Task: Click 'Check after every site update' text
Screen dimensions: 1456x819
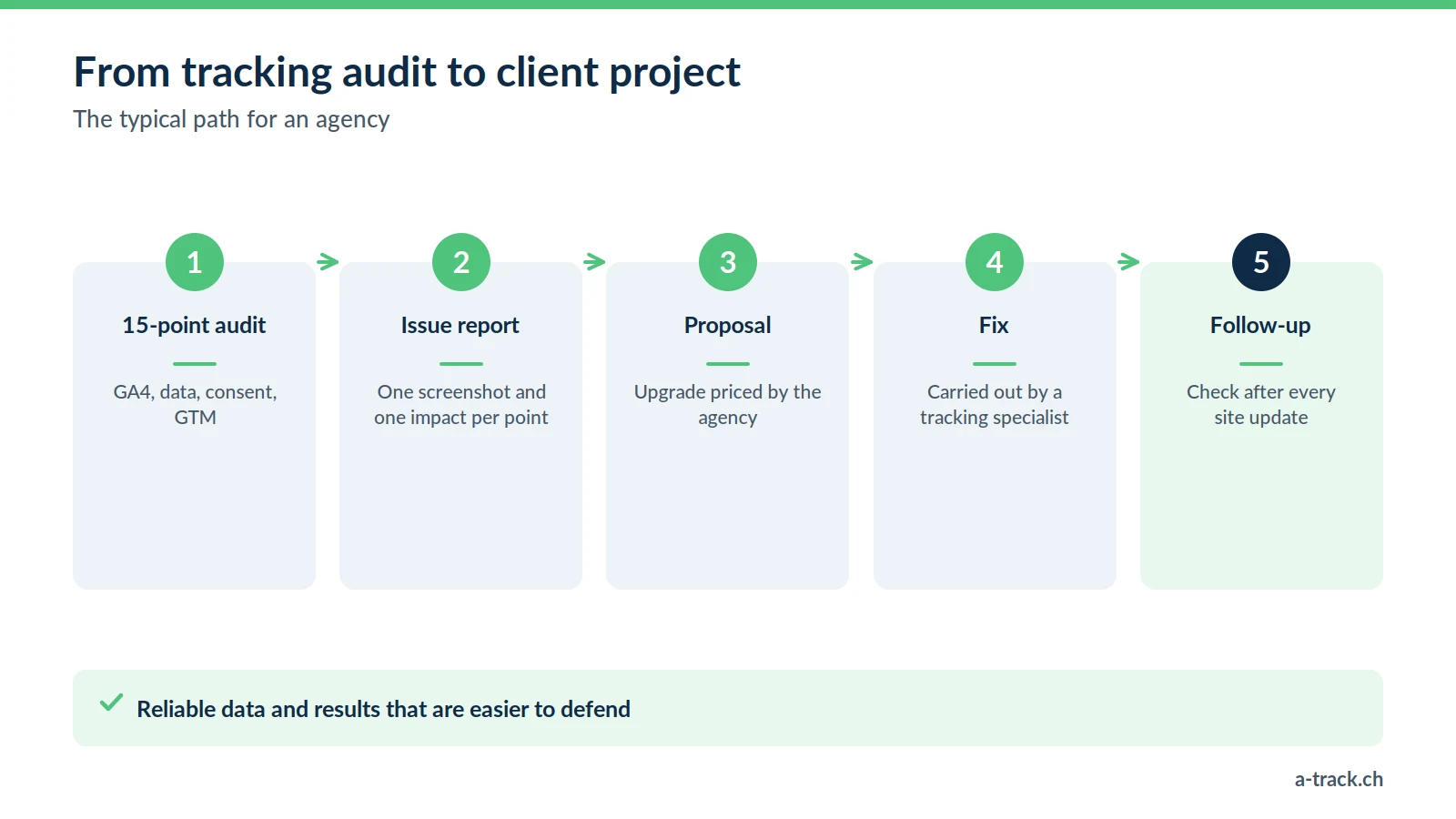Action: pyautogui.click(x=1261, y=405)
